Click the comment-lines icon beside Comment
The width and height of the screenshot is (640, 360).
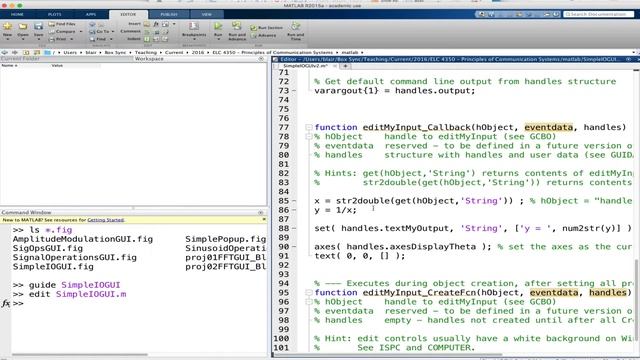tap(147, 31)
